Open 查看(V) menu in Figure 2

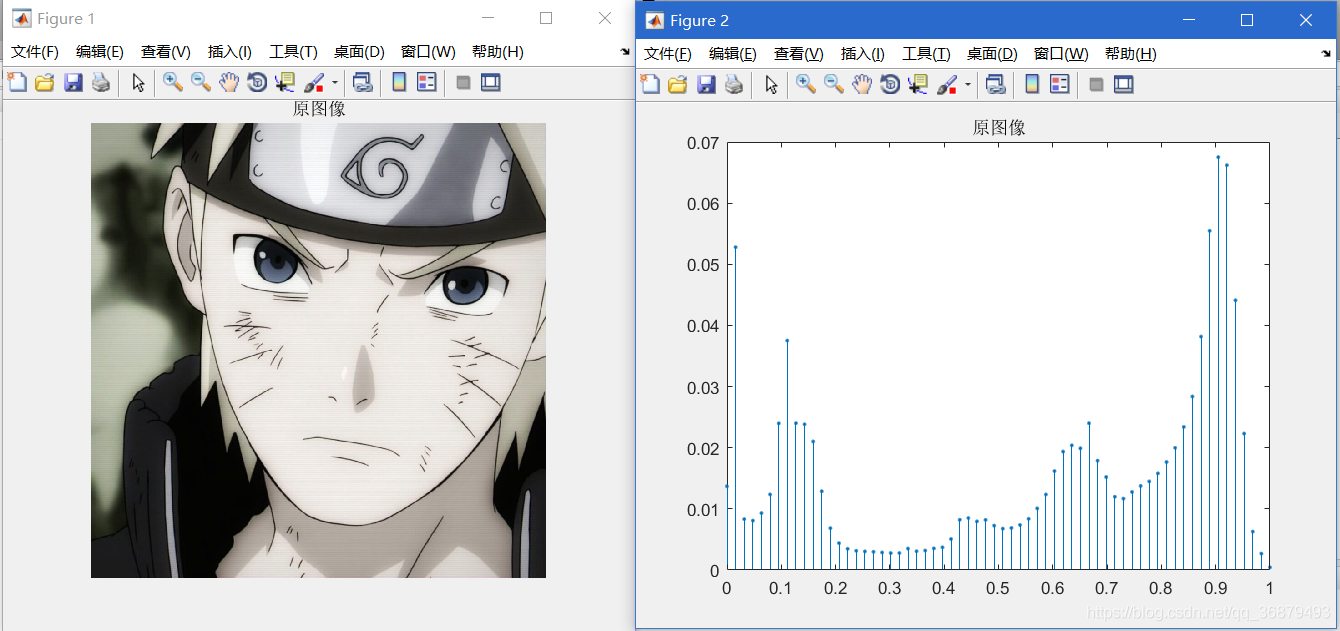pos(799,54)
